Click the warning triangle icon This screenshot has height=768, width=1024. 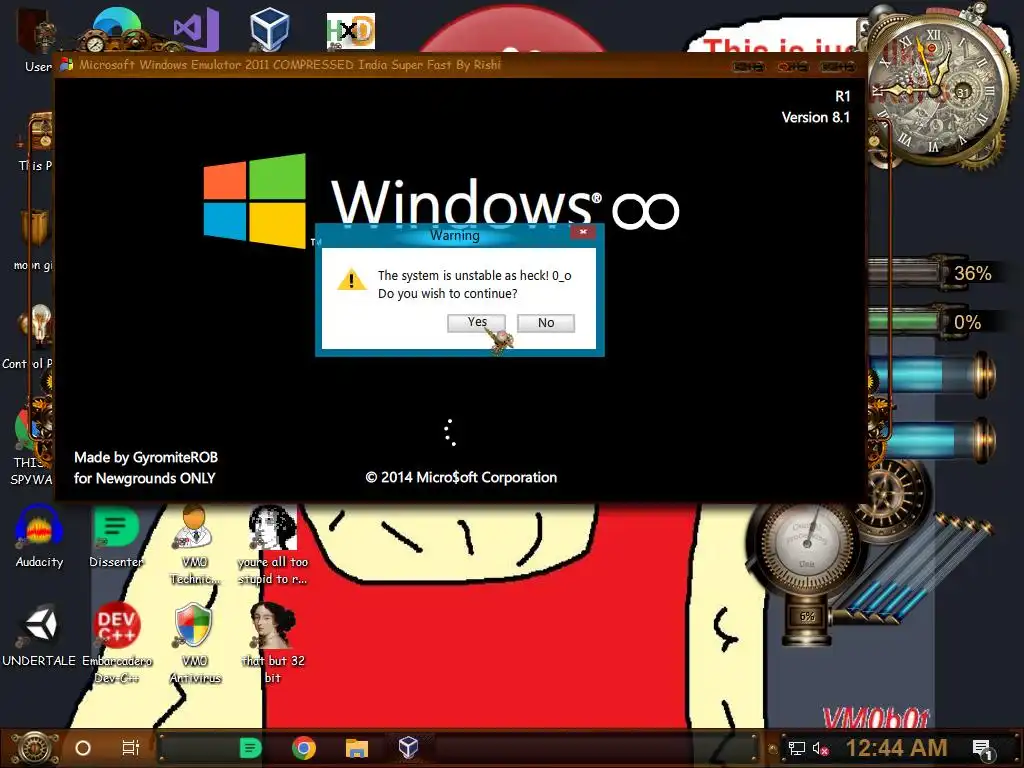pos(351,280)
